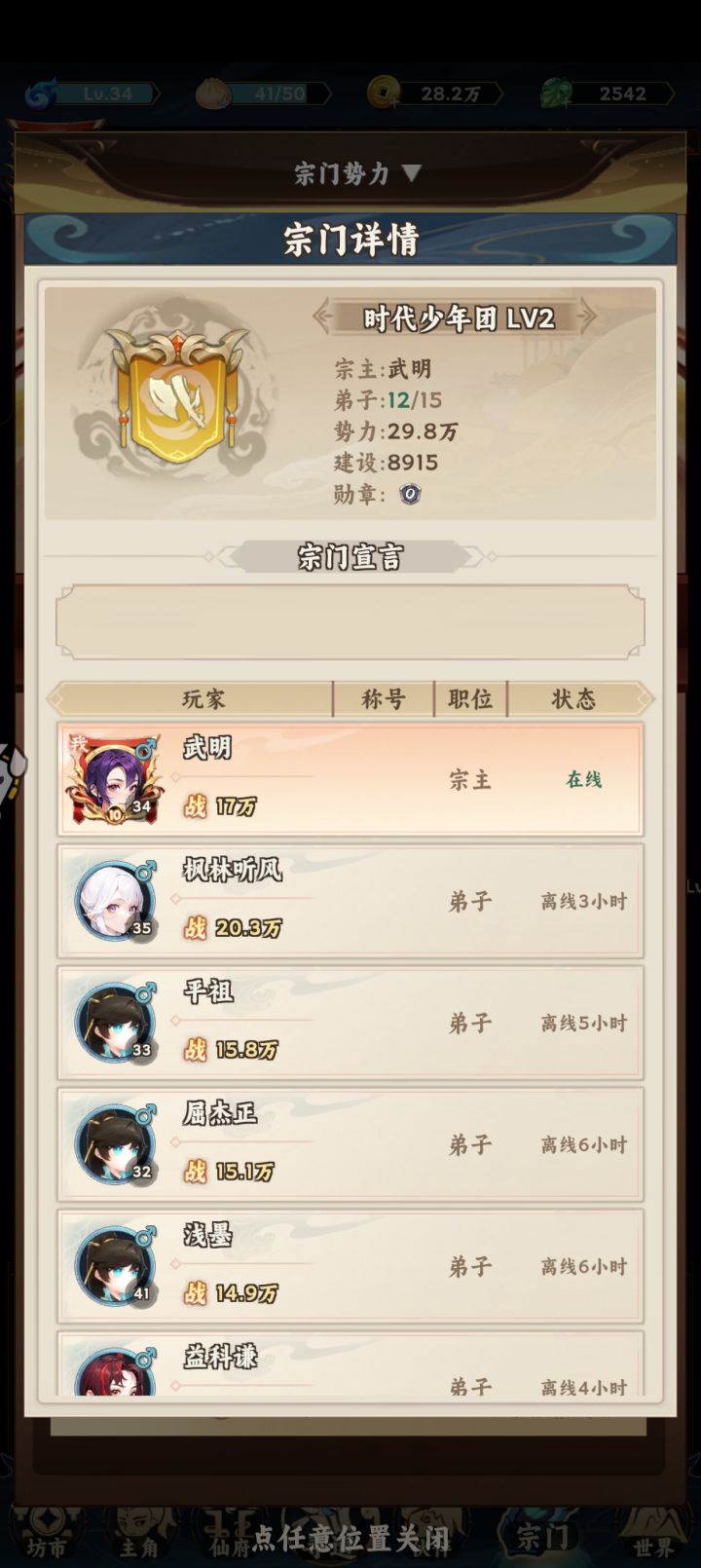Click the 宗门宣言 text box
This screenshot has width=701, height=1568.
coord(350,622)
